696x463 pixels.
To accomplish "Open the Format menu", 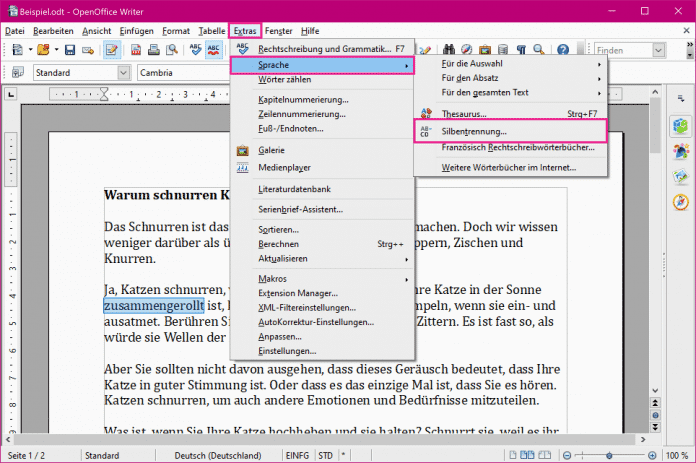I will [x=176, y=31].
